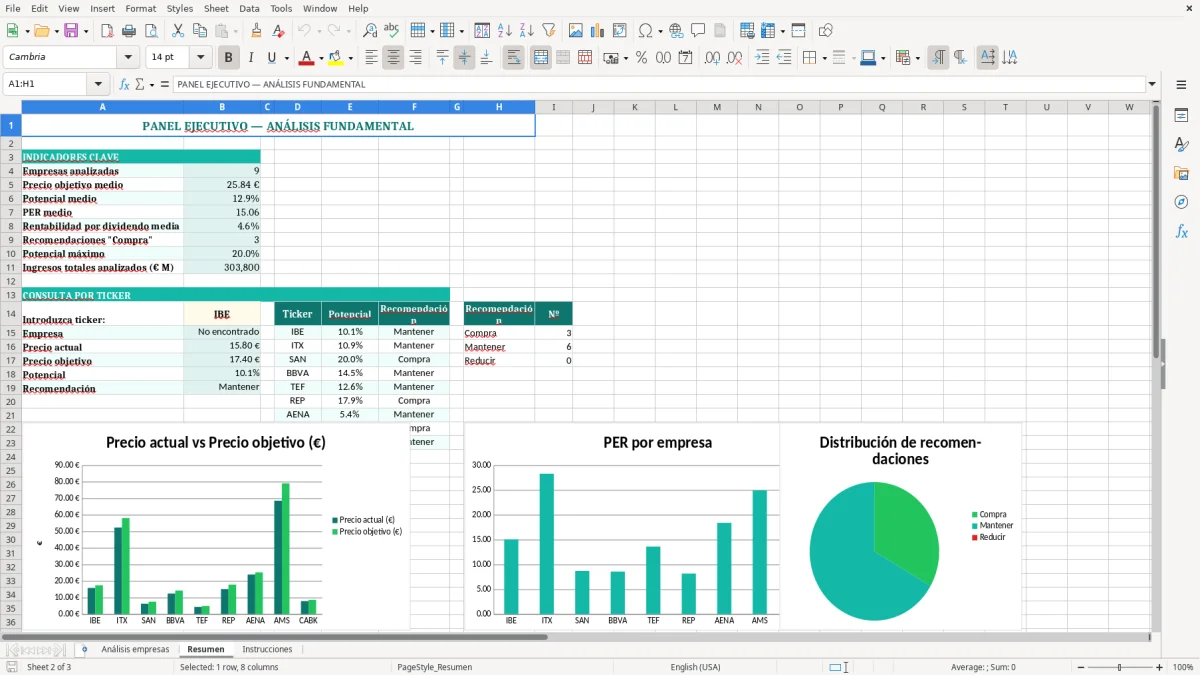Viewport: 1200px width, 675px height.
Task: Open the Underline style dropdown arrow
Action: click(286, 58)
